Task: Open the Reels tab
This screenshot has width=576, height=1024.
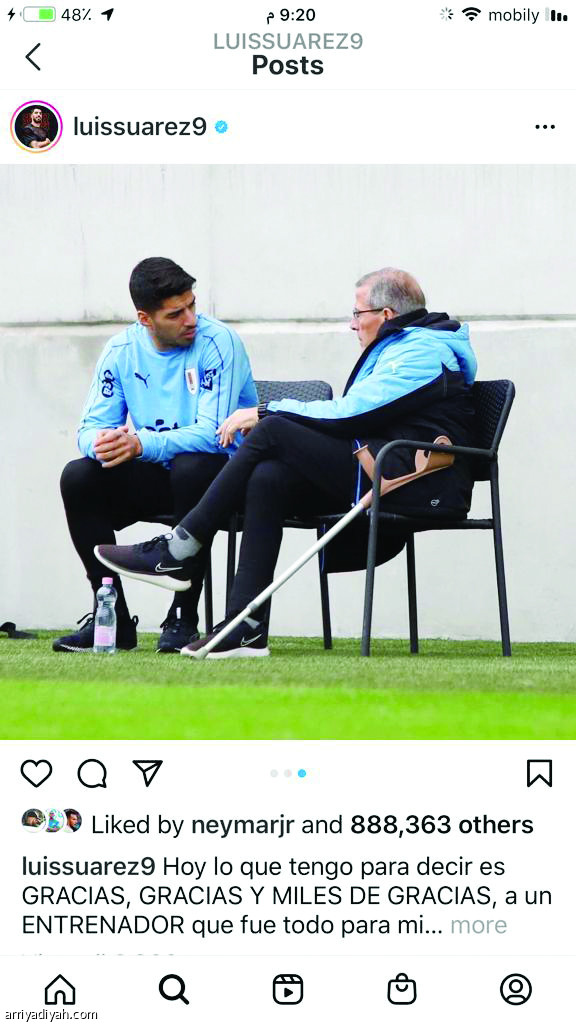Action: coord(288,989)
